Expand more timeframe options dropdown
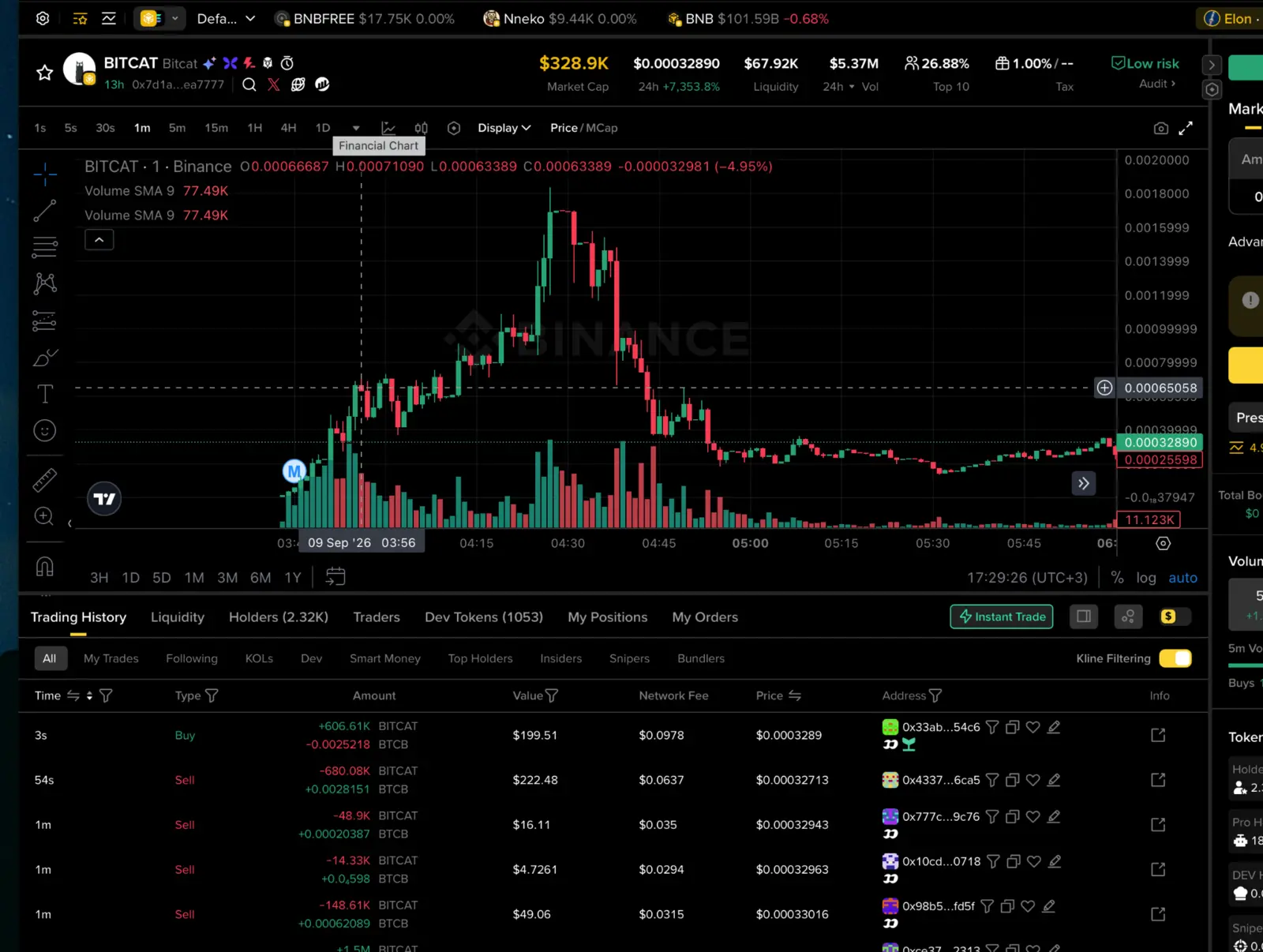1263x952 pixels. coord(356,128)
